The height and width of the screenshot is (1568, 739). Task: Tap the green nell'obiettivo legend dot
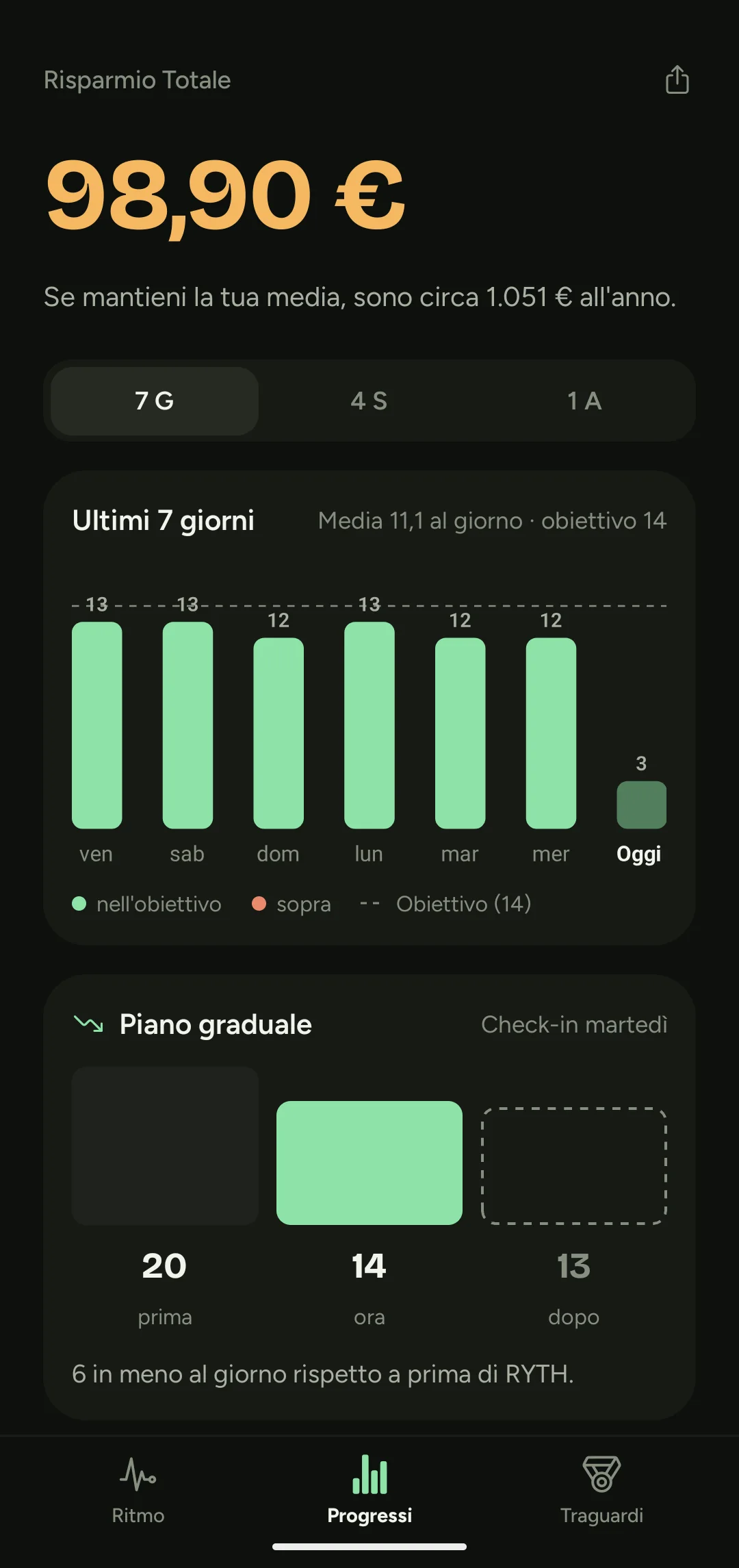click(79, 904)
